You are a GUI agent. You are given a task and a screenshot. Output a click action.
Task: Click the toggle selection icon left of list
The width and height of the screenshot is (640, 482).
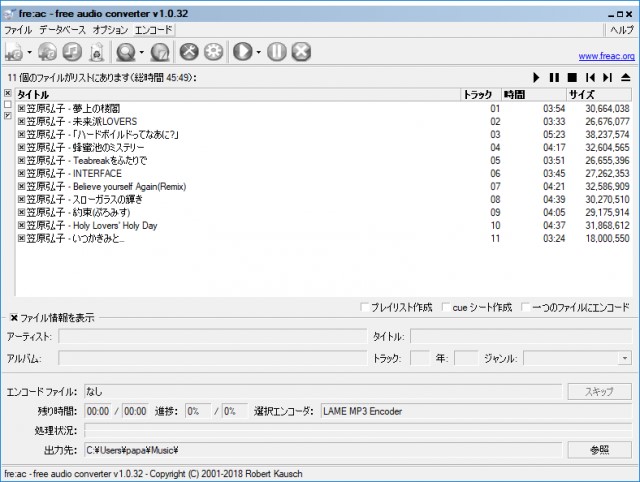coord(8,116)
